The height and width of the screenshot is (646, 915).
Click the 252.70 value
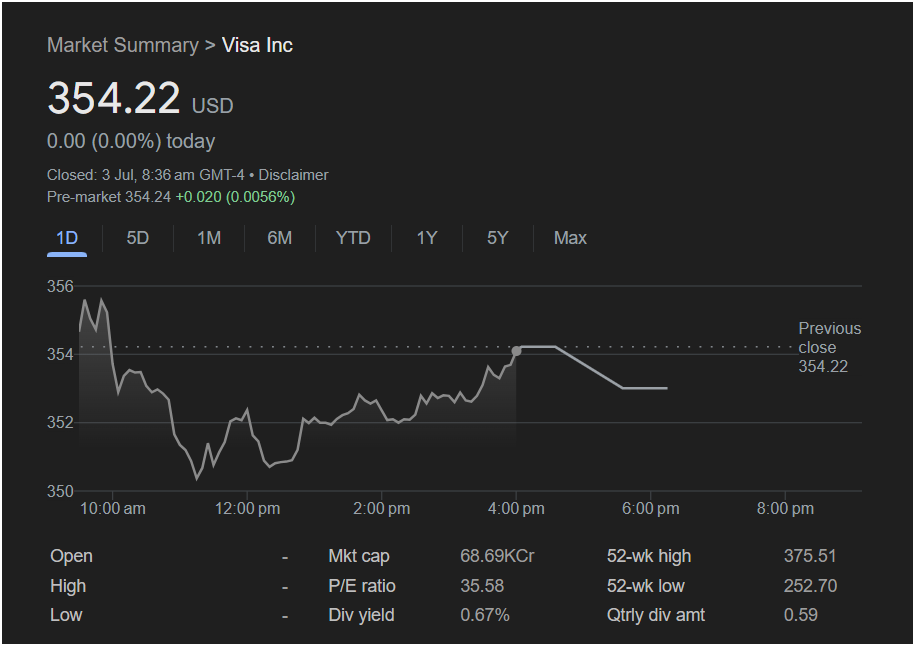[x=811, y=586]
